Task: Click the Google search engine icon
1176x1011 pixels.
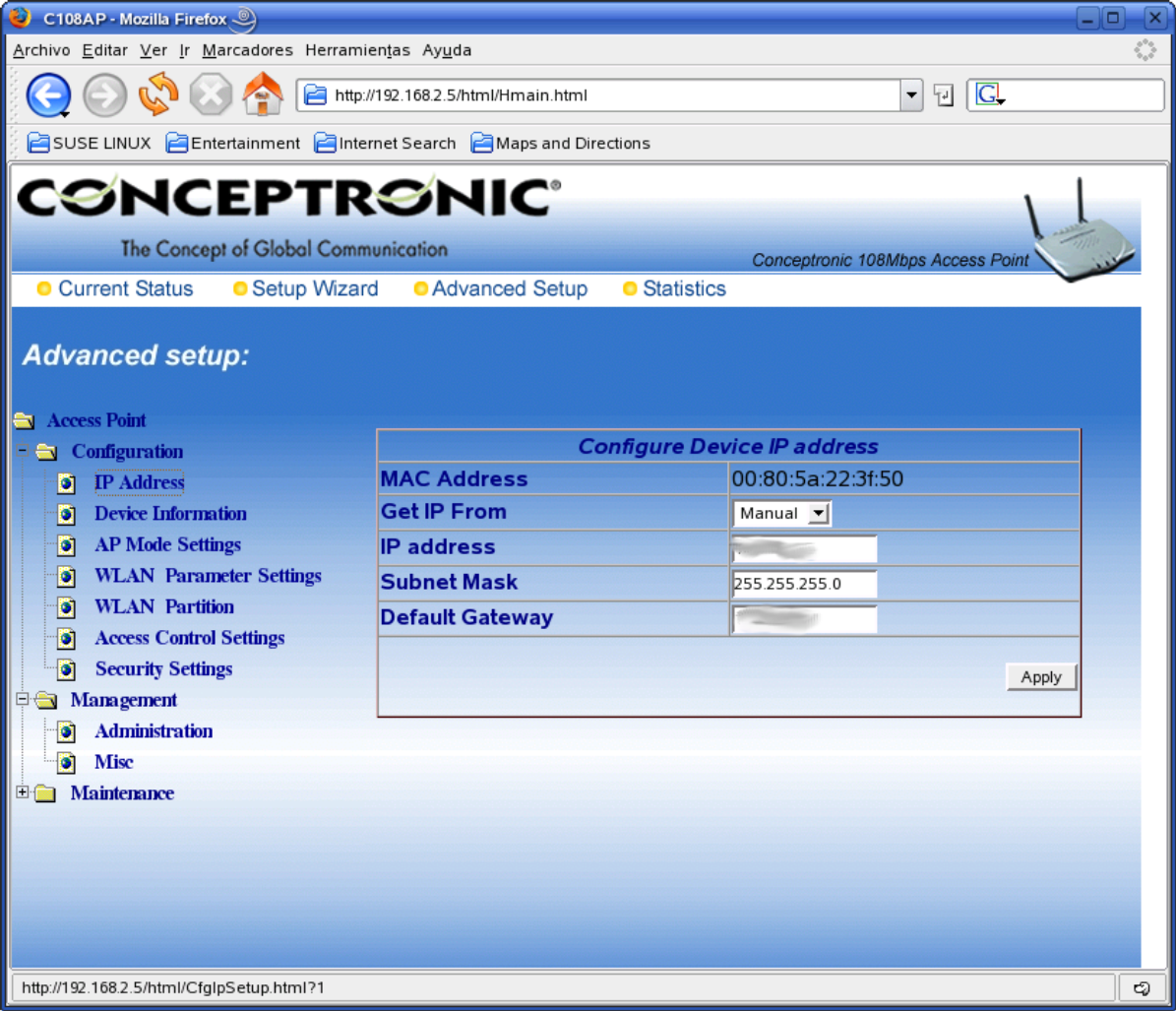Action: coord(988,95)
